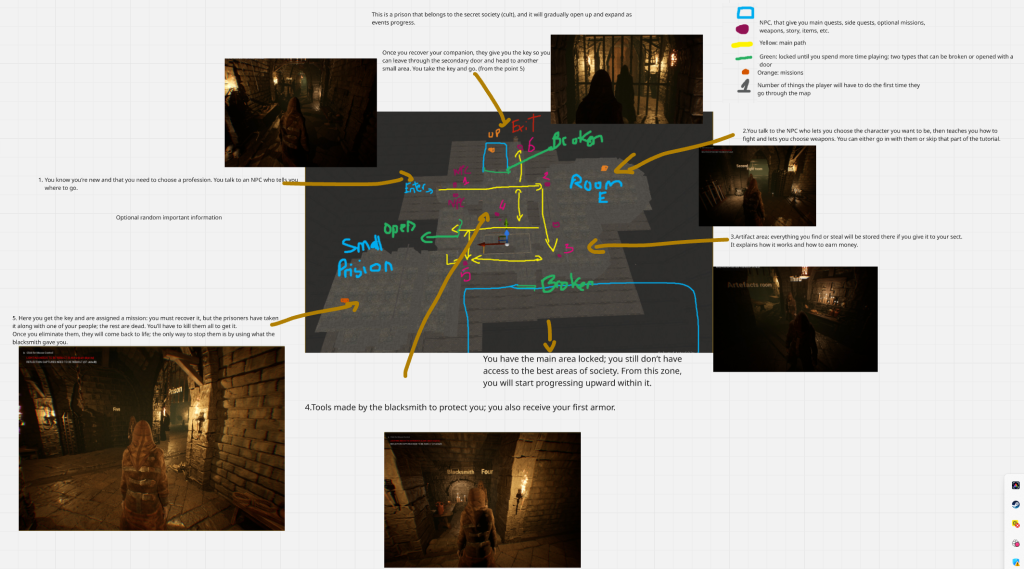Viewport: 1024px width, 569px height.
Task: Open the security shield icon with warning
Action: pyautogui.click(x=1015, y=562)
